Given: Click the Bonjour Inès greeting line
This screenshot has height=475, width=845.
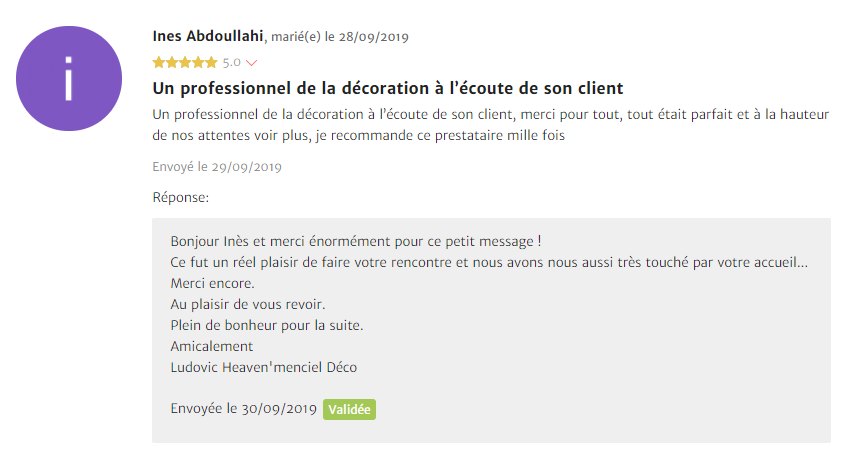Looking at the screenshot, I should point(356,241).
